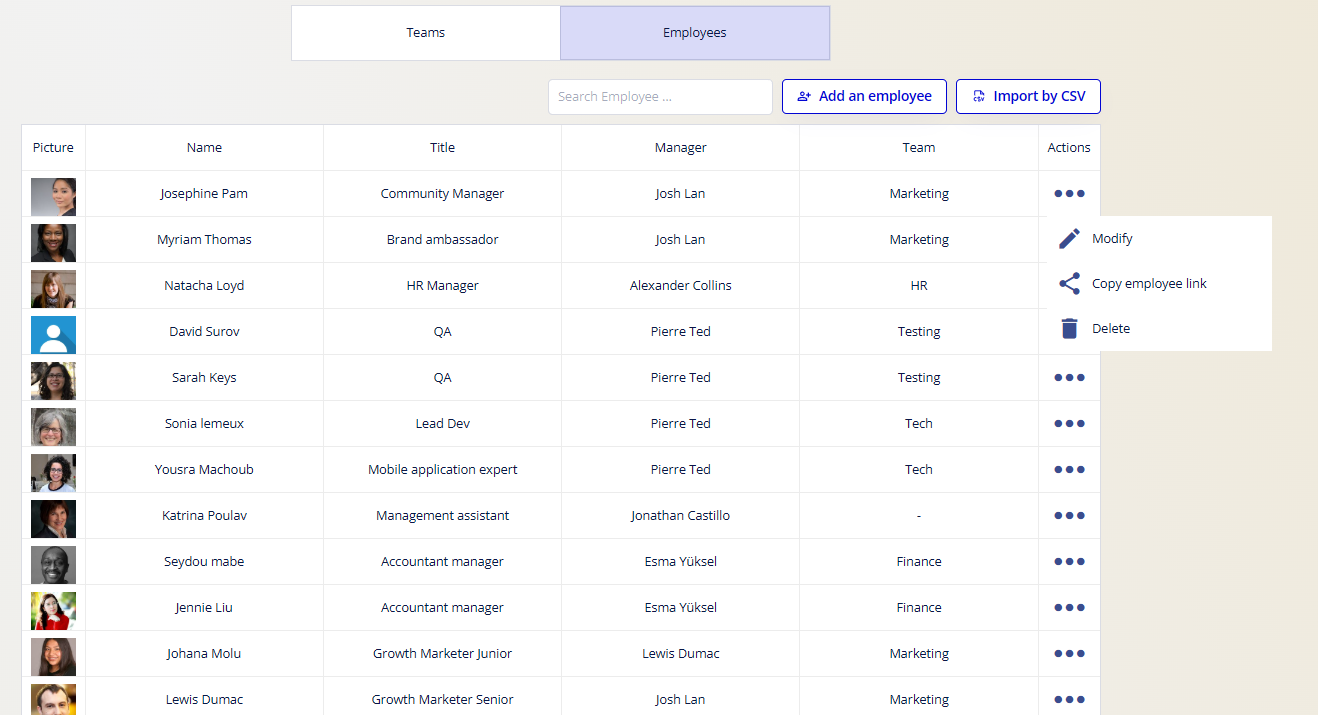Screen dimensions: 1318x715
Task: Click Myriam Thomas's profile picture
Action: (x=53, y=243)
